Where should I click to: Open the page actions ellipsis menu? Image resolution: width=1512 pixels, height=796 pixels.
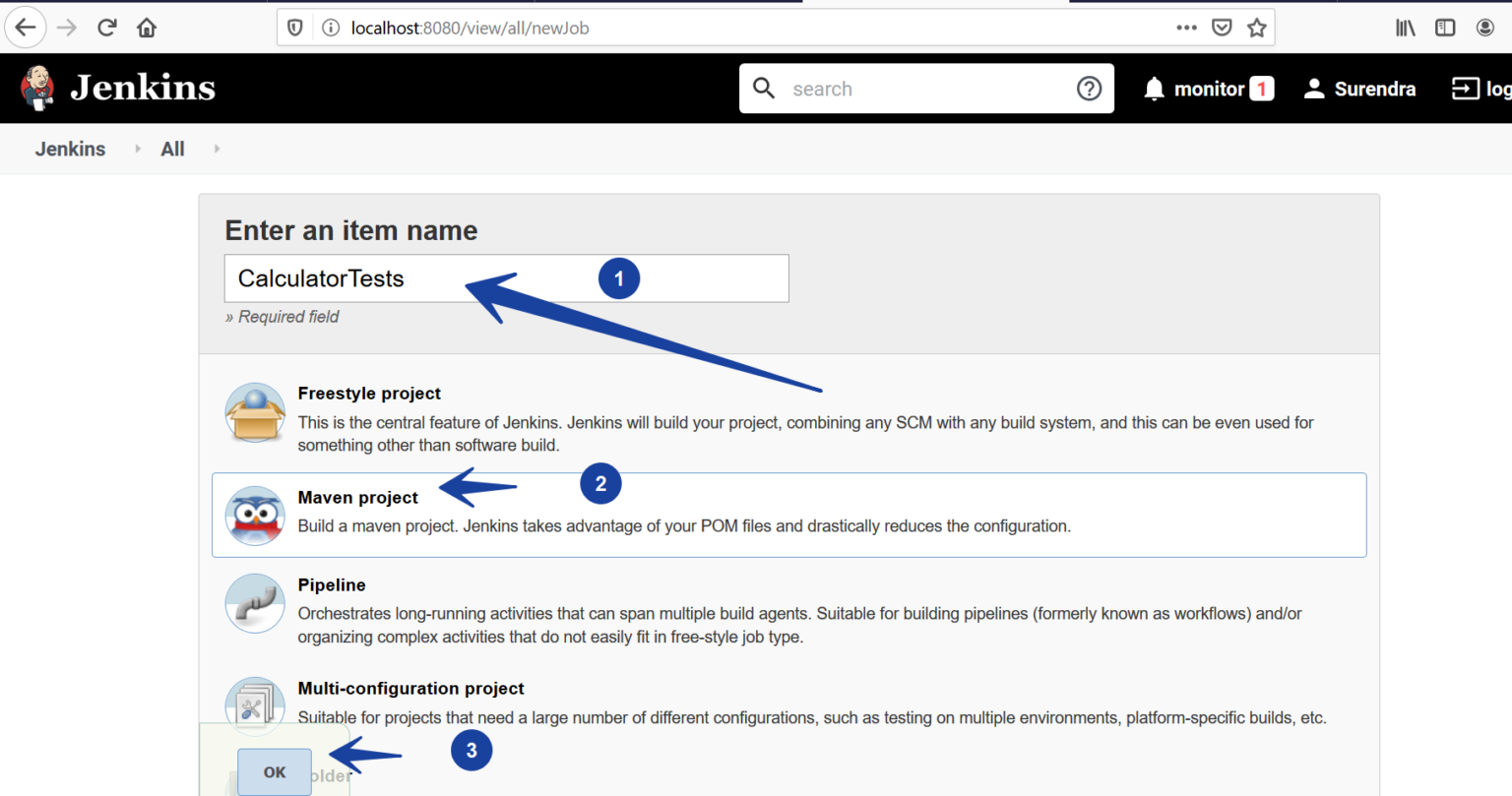tap(1186, 27)
